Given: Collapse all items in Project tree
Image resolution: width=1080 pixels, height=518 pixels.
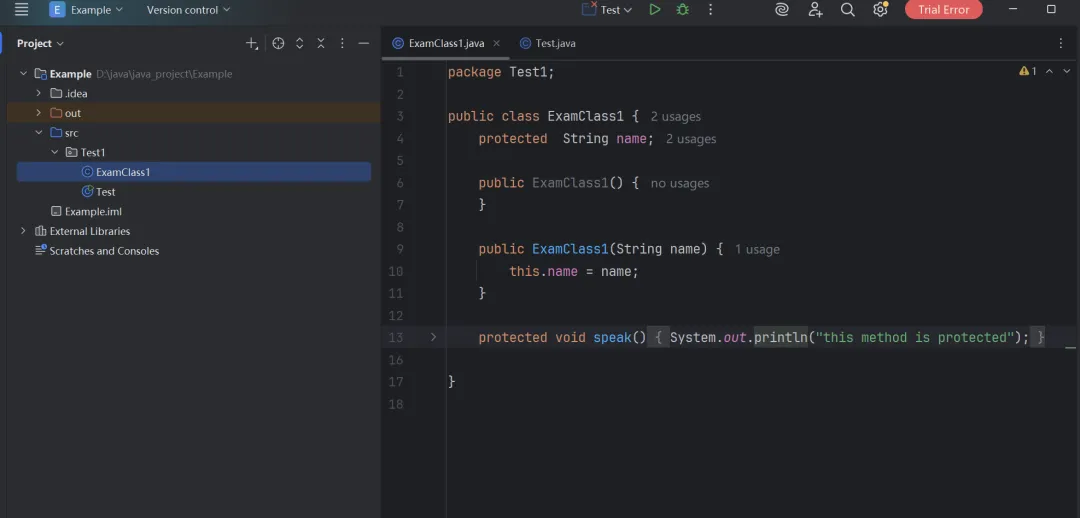Looking at the screenshot, I should [321, 43].
